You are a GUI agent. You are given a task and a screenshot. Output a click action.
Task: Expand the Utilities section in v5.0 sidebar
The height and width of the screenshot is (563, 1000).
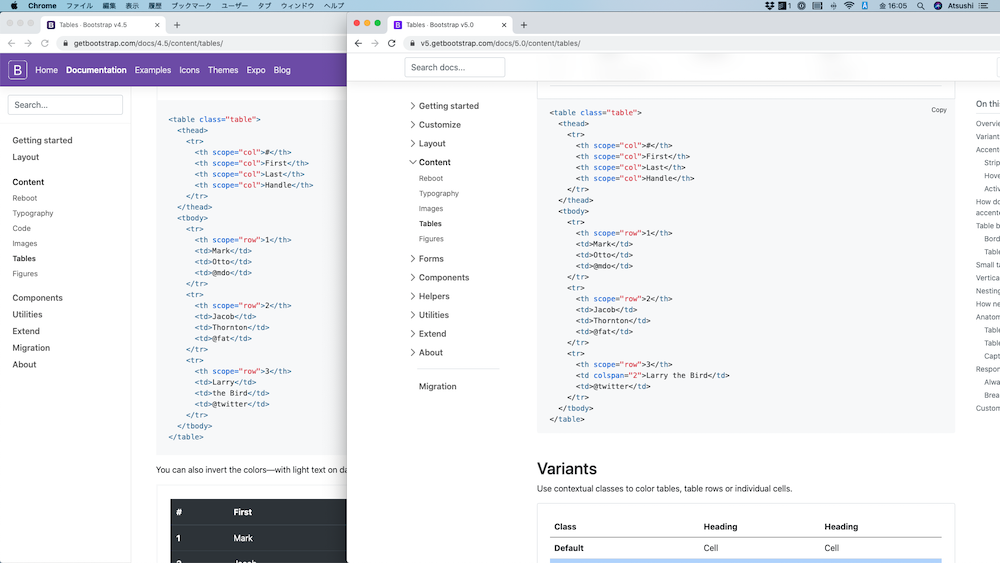tap(429, 315)
